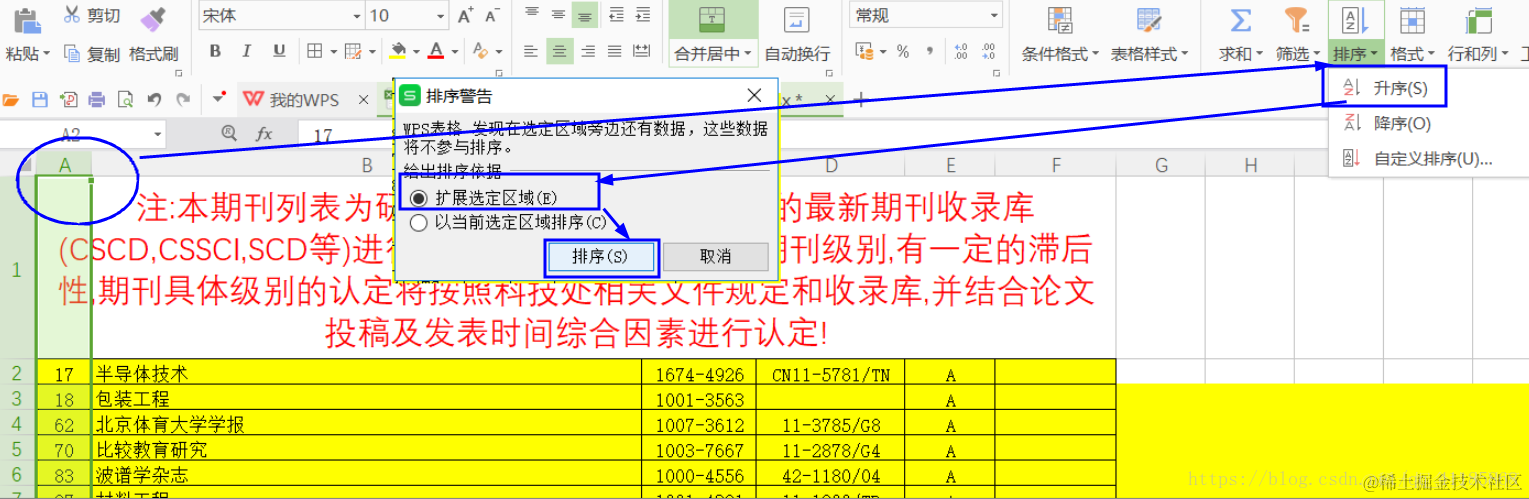
Task: Click the Format (格式) grid icon
Action: pyautogui.click(x=1412, y=20)
